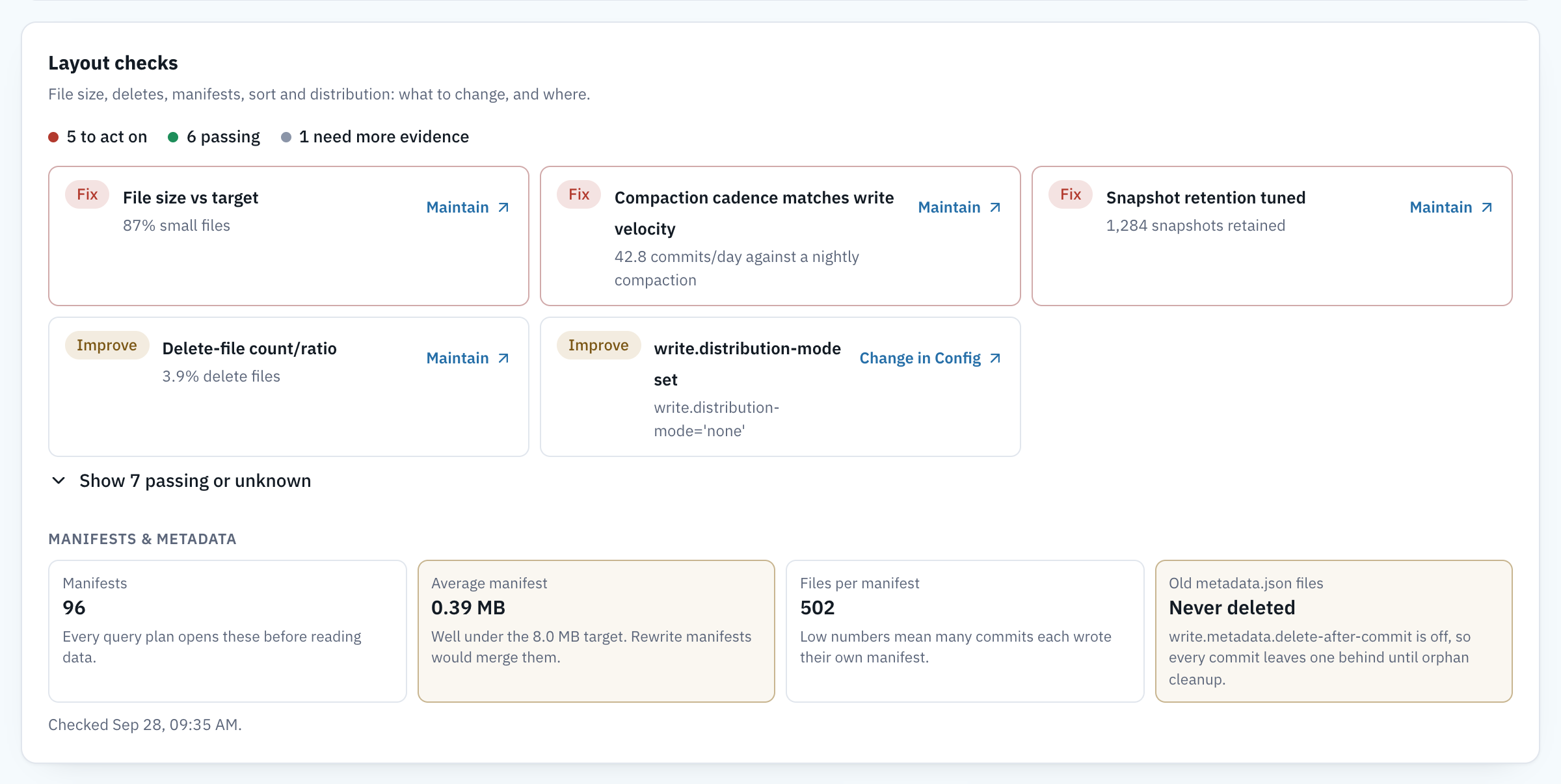
Task: Open Maintain link for Compaction cadence check
Action: click(959, 207)
